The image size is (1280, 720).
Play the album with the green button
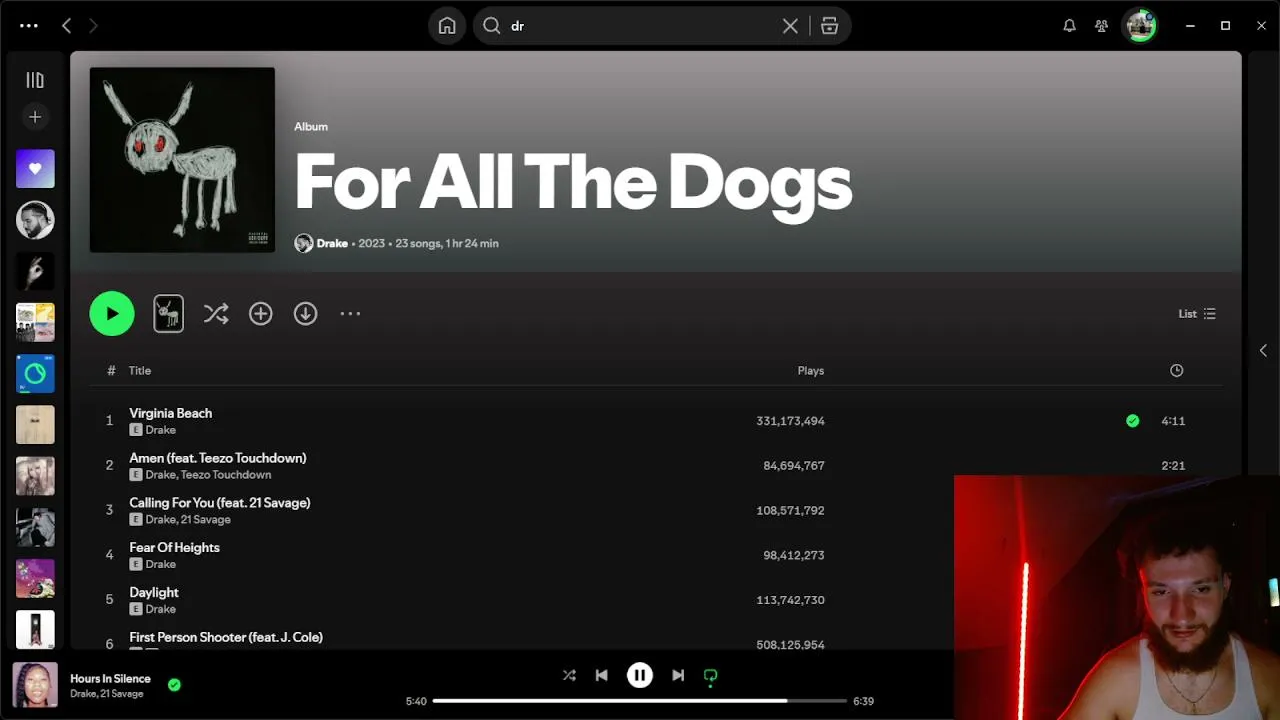[x=112, y=314]
